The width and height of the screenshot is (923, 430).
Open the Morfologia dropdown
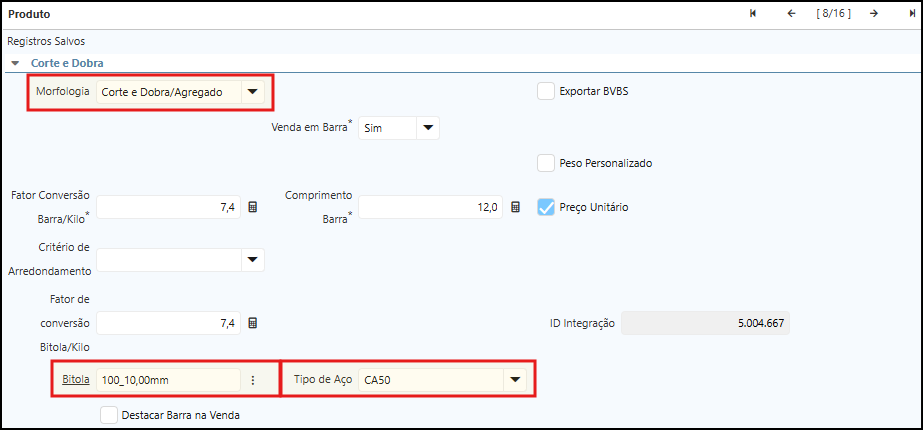coord(253,92)
